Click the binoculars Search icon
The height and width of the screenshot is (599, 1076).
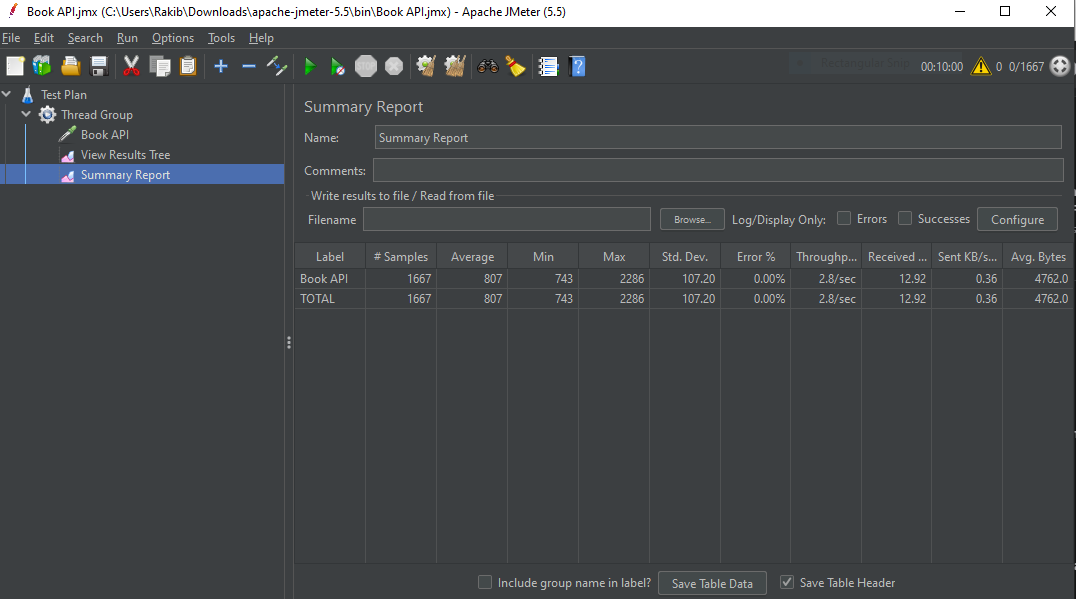pos(488,67)
